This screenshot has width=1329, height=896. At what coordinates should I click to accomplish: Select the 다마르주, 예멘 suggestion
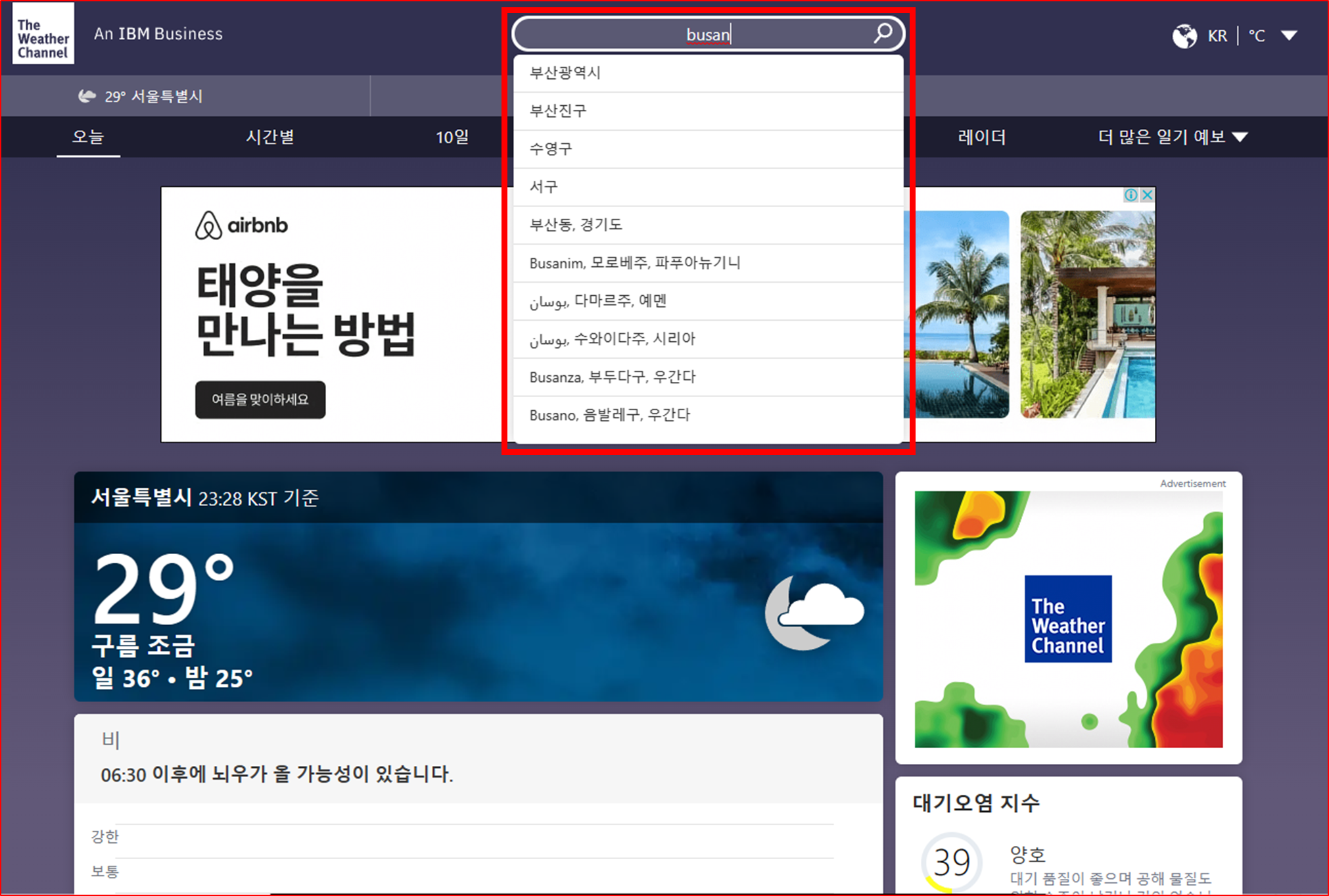point(708,302)
